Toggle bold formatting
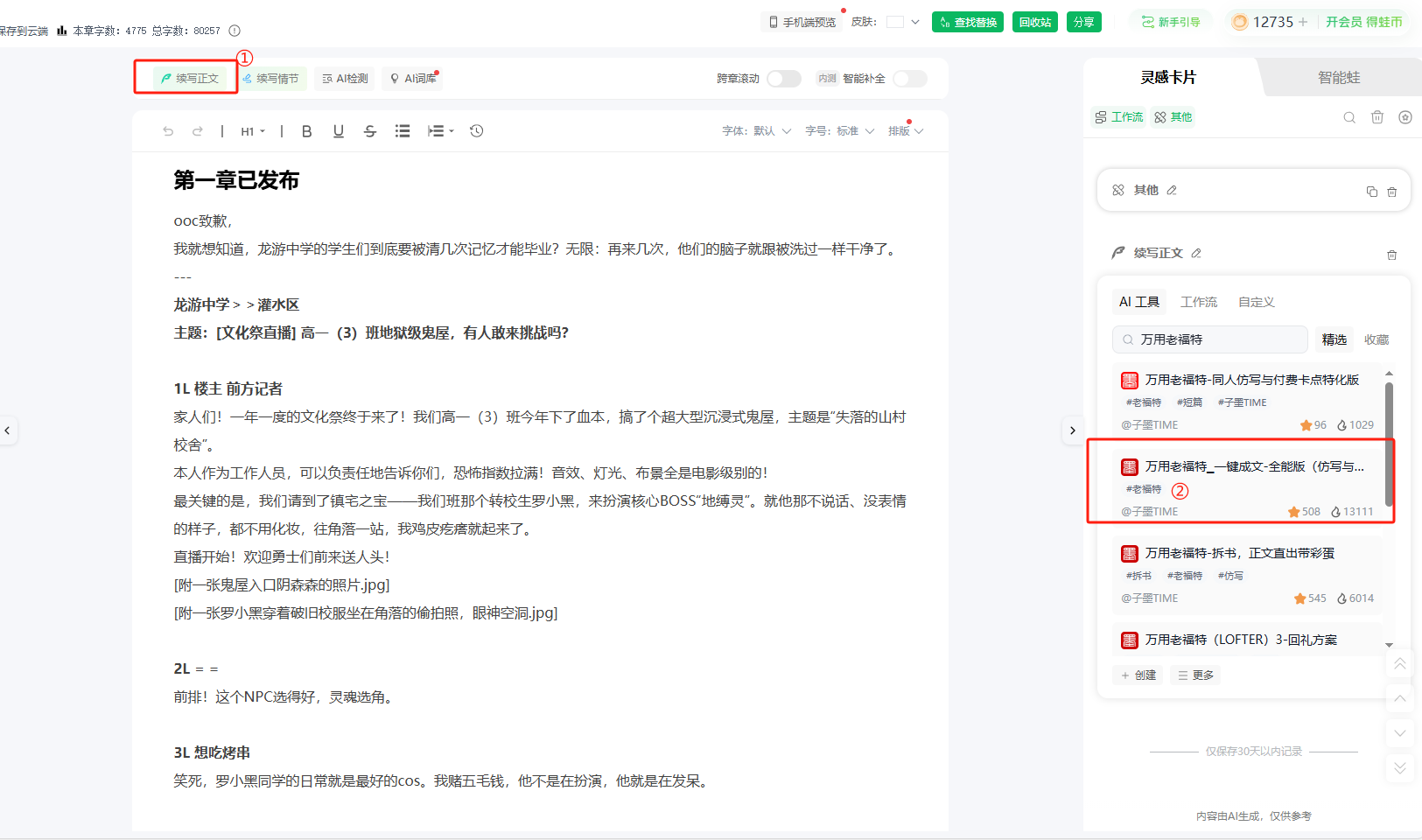Screen dimensions: 1422x840 click(x=306, y=131)
